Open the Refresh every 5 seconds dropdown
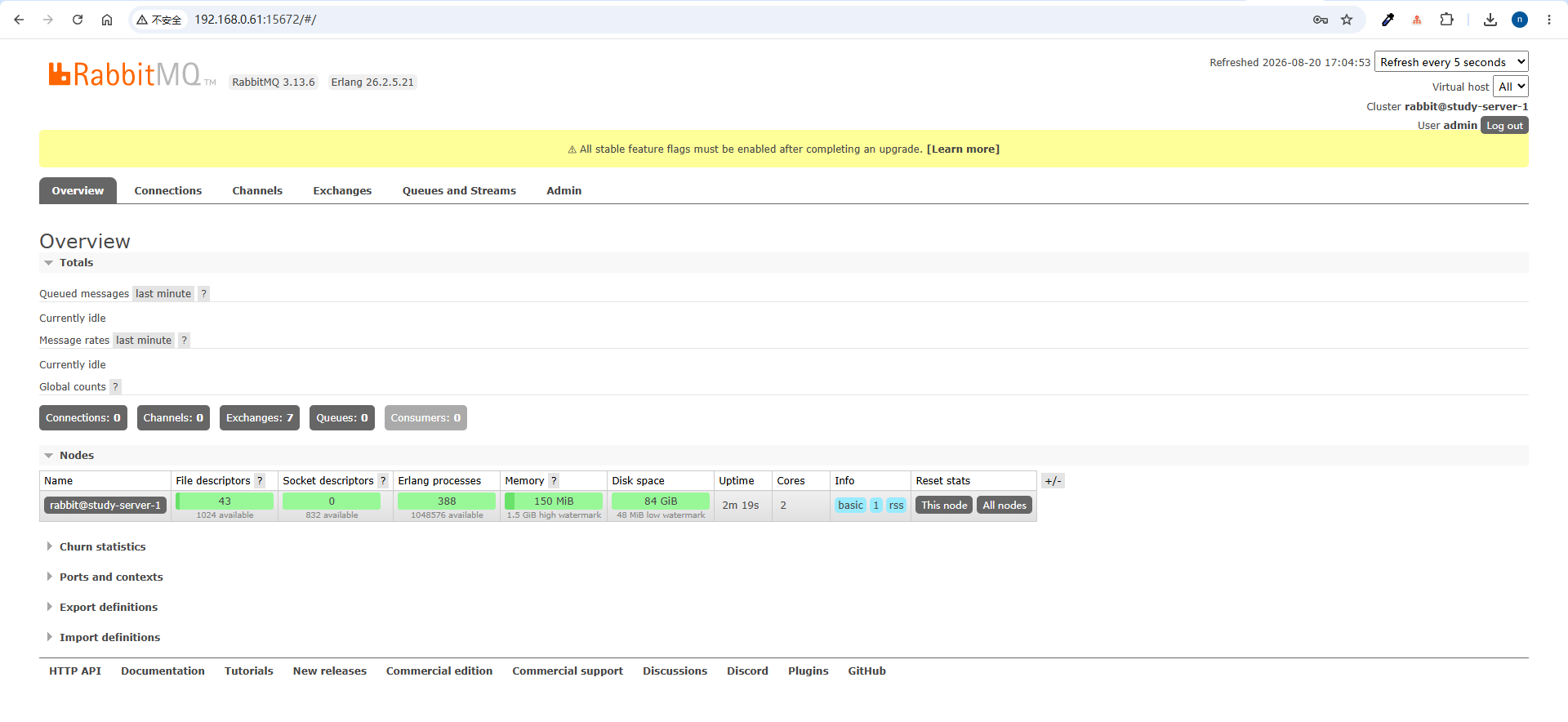 (x=1451, y=62)
